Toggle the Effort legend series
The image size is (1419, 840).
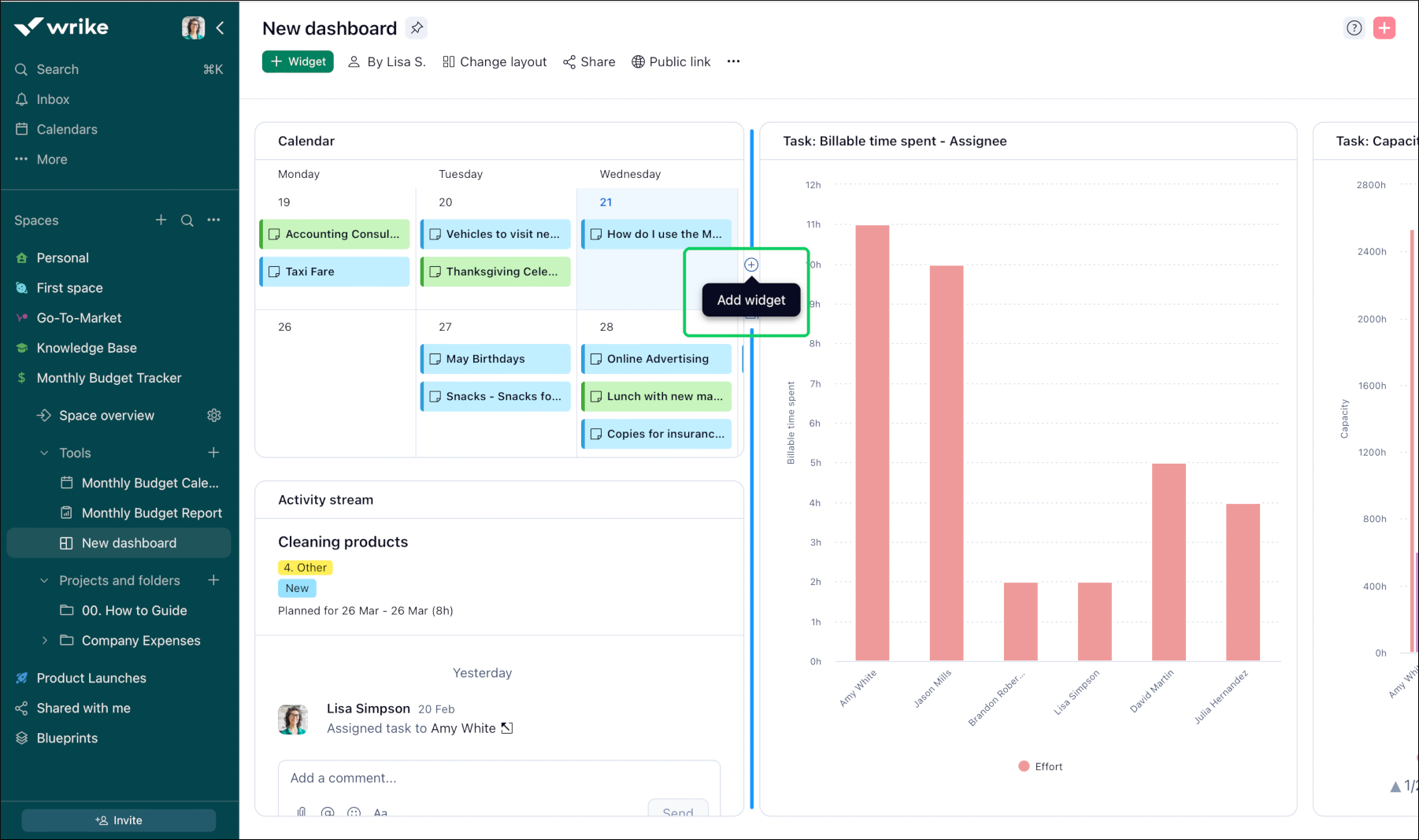point(1039,766)
